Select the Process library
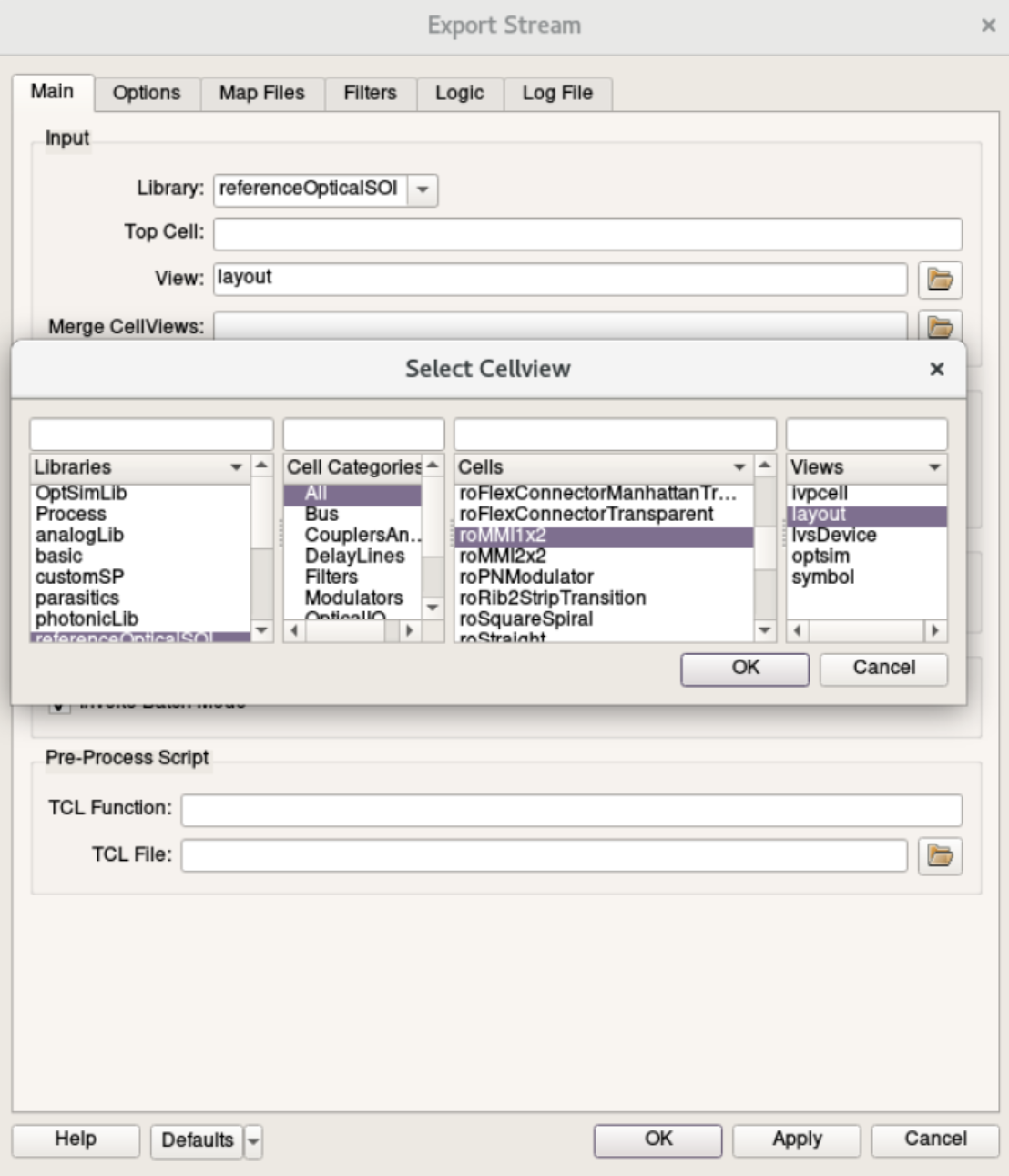 [x=140, y=514]
